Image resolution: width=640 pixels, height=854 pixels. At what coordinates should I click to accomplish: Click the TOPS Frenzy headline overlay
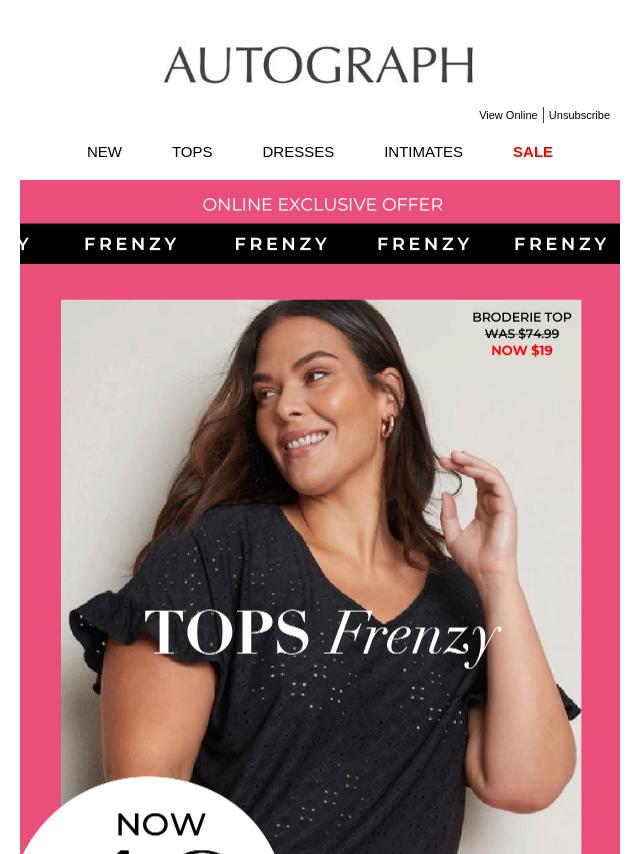click(x=322, y=635)
